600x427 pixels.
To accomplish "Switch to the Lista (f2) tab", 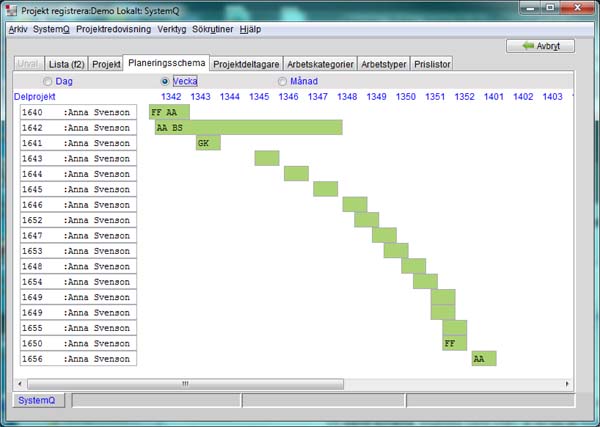I will click(67, 64).
